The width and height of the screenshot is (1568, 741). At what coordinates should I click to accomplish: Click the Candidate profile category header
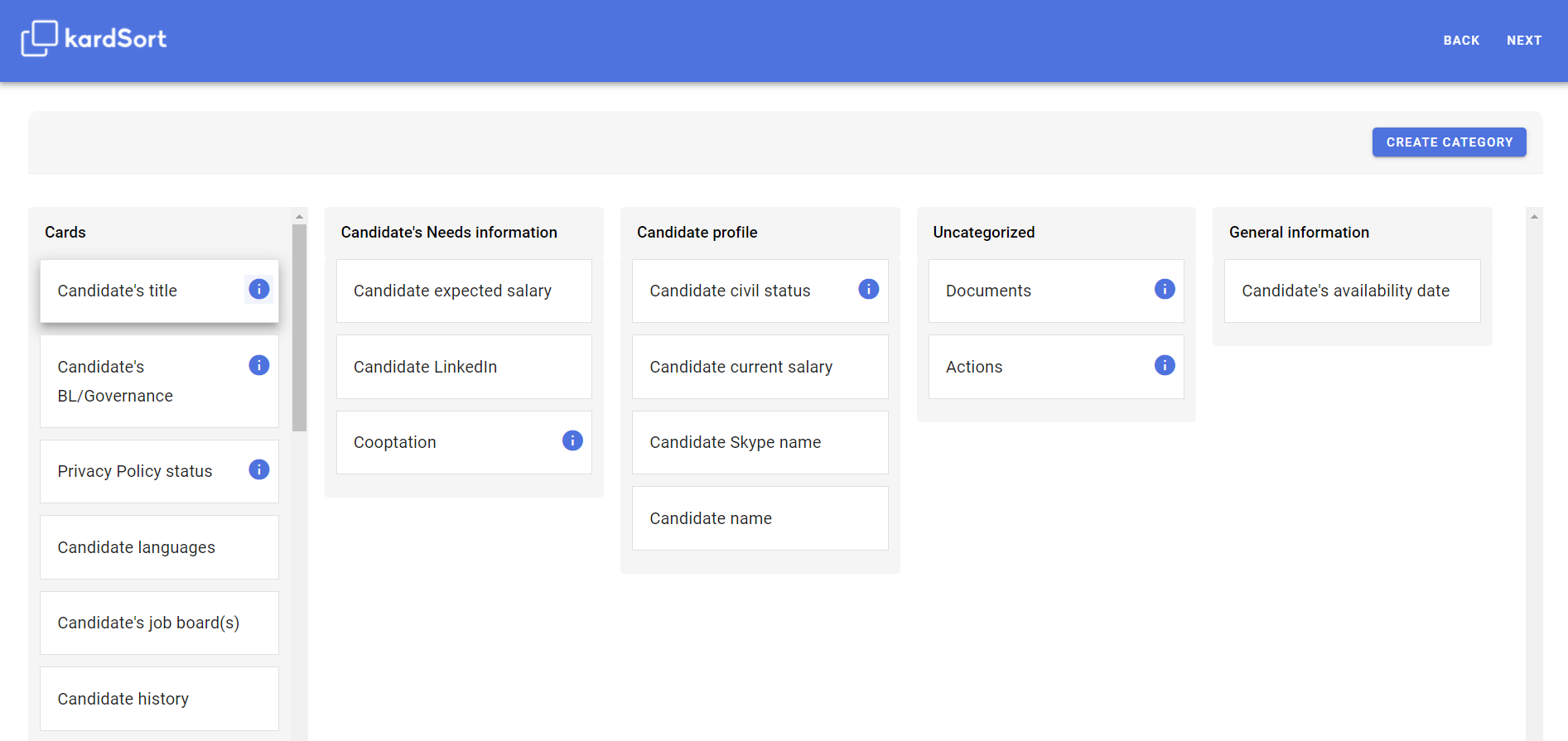point(697,233)
